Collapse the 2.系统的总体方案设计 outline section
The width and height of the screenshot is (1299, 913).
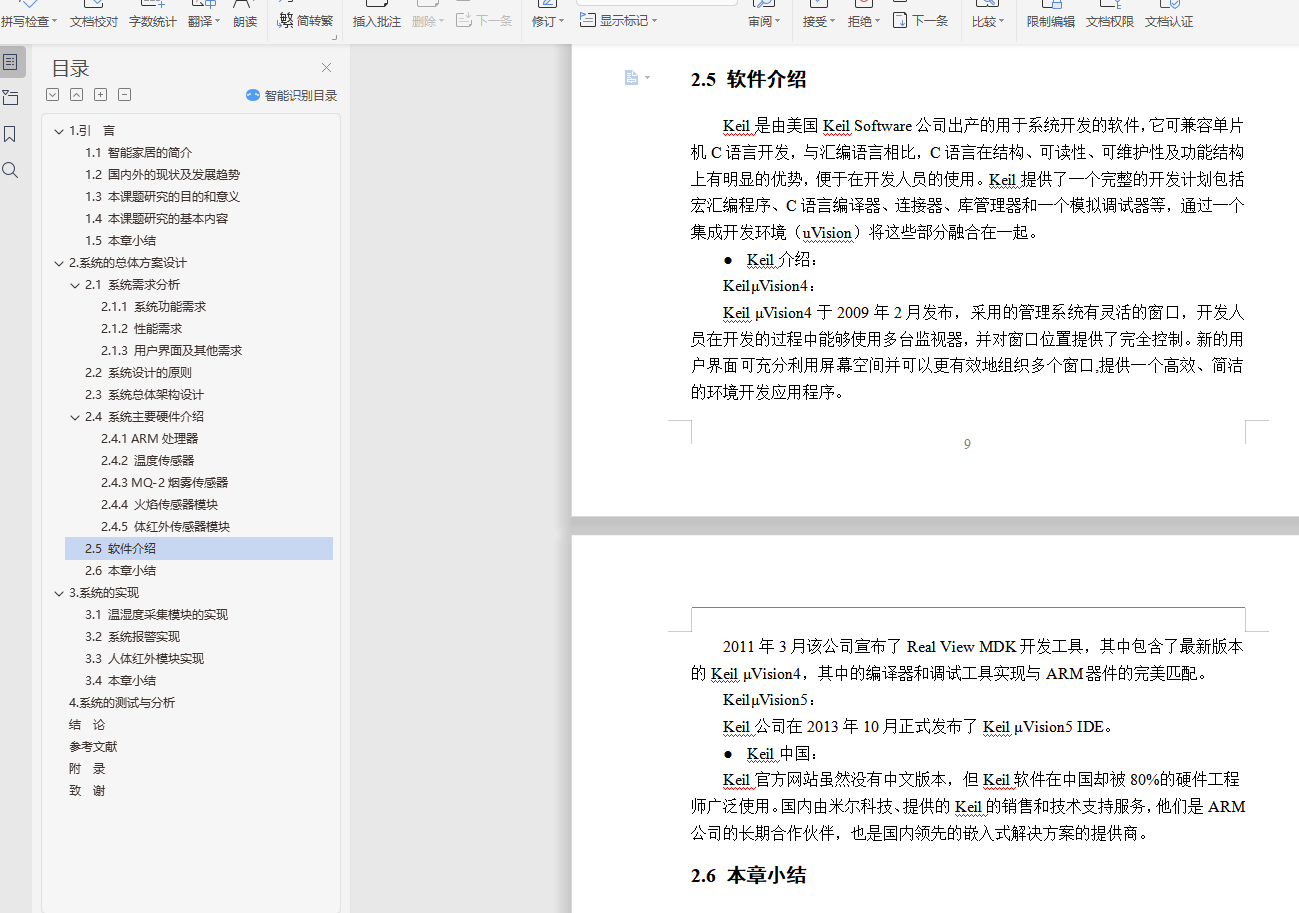coord(59,263)
